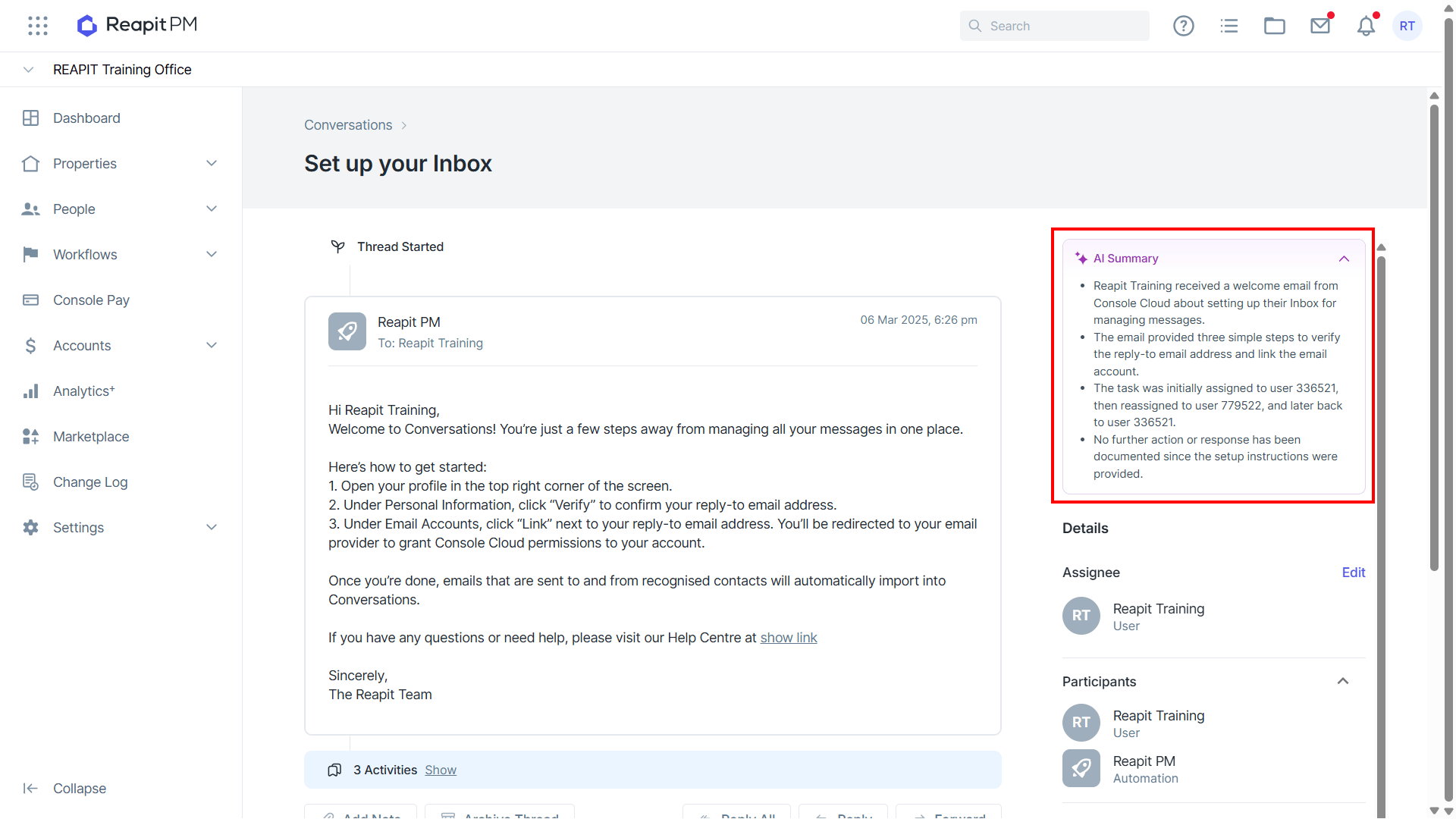Open the notifications bell
Screen dimensions: 1456x819
tap(1366, 26)
